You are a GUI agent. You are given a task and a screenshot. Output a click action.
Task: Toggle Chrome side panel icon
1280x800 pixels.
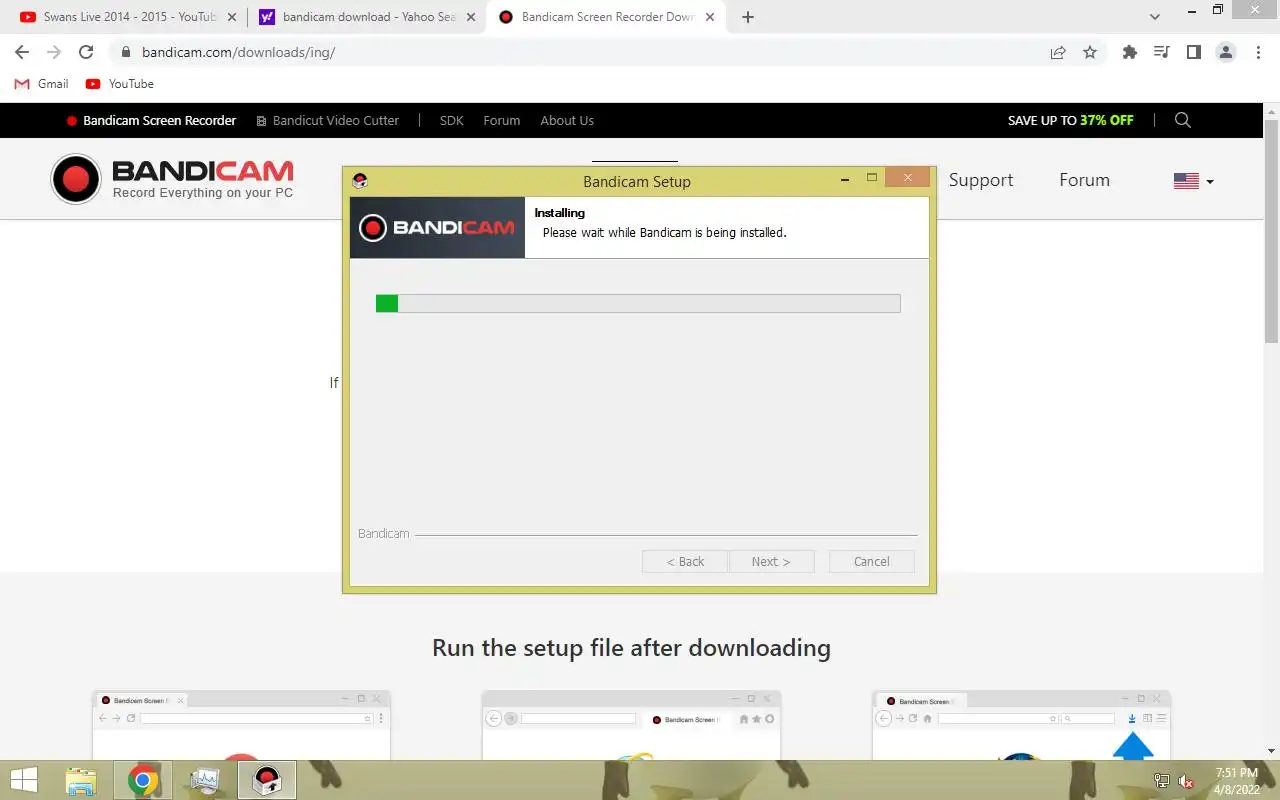click(1194, 52)
